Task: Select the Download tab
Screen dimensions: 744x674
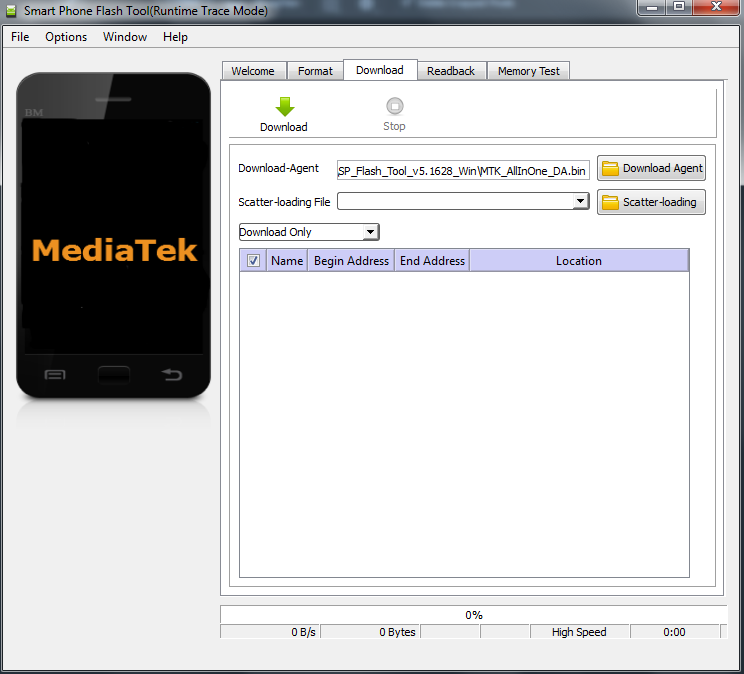Action: (x=380, y=70)
